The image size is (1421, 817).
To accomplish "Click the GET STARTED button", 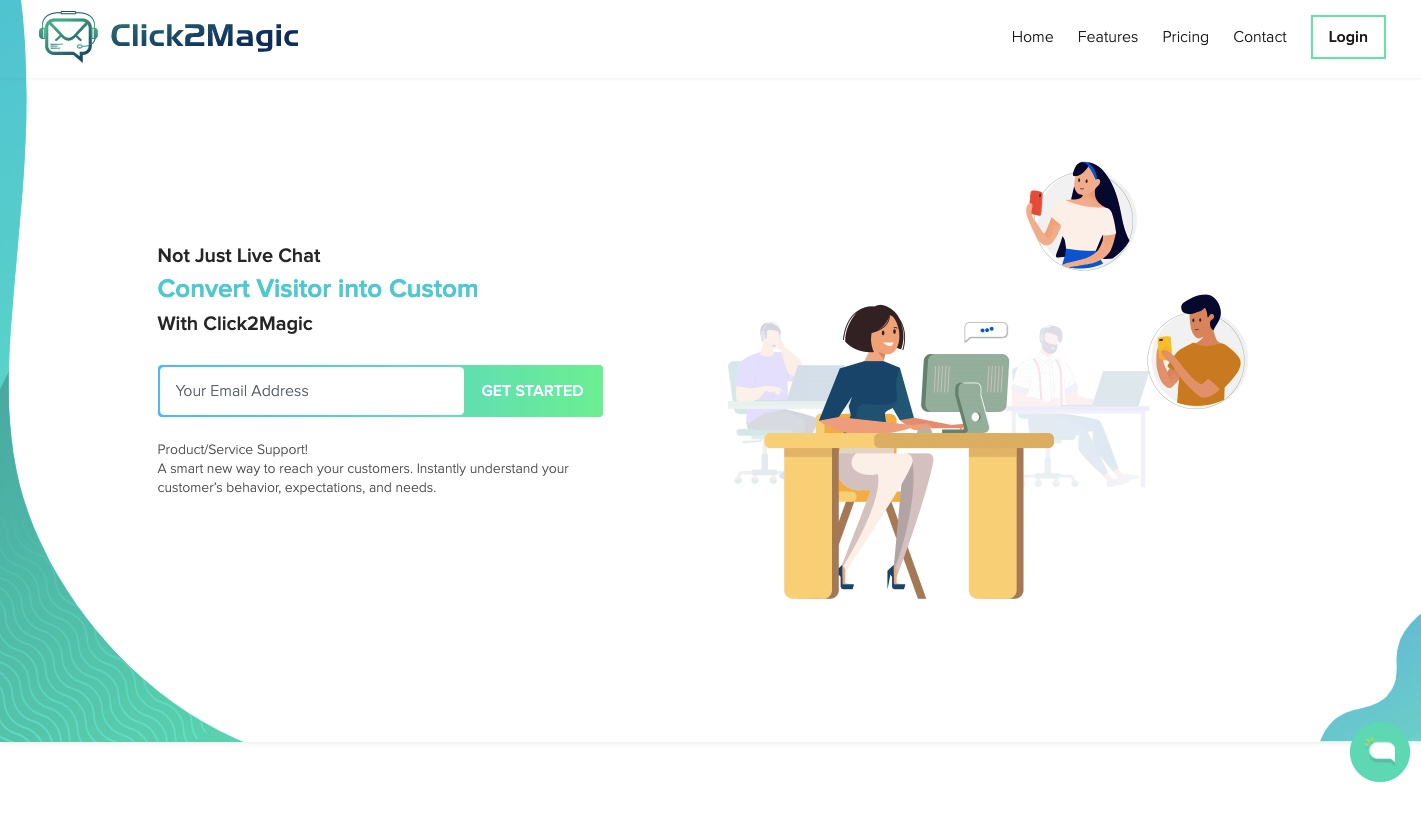I will pos(533,391).
